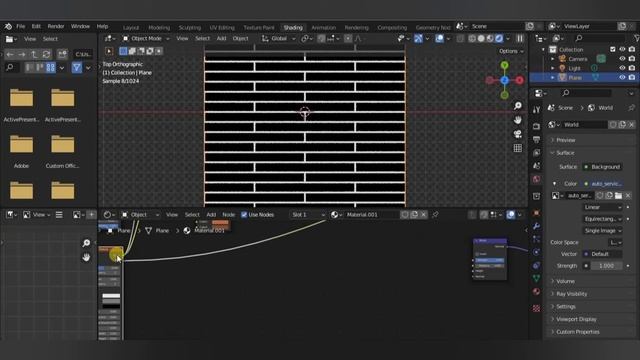Open the Linear interpolation dropdown
The height and width of the screenshot is (360, 640).
pos(603,207)
